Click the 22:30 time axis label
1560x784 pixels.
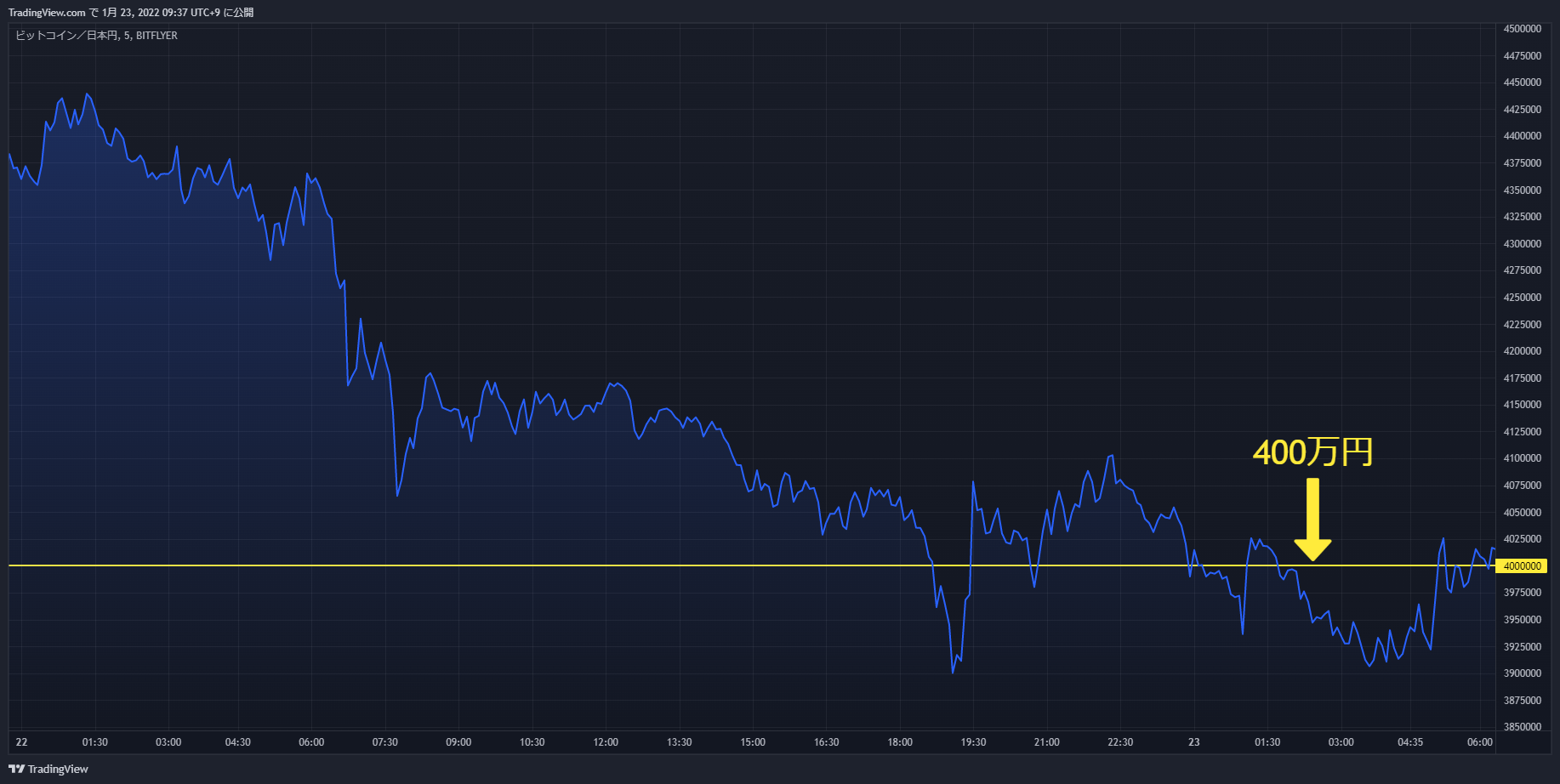click(x=1120, y=742)
